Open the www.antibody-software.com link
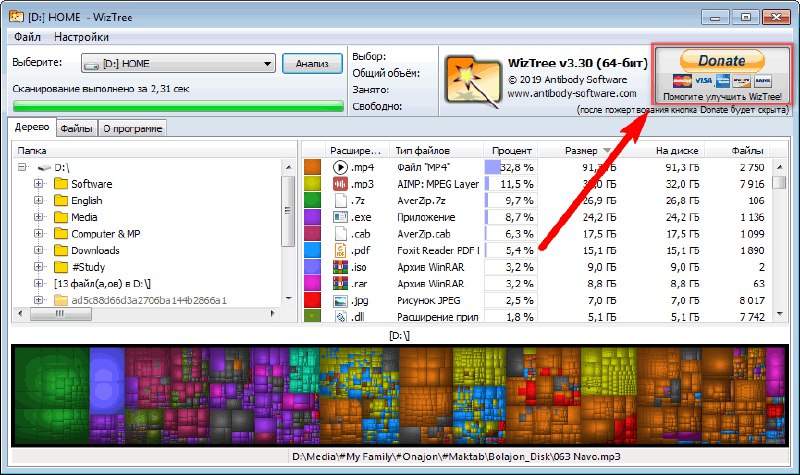Screen dimensions: 800x475 point(571,93)
